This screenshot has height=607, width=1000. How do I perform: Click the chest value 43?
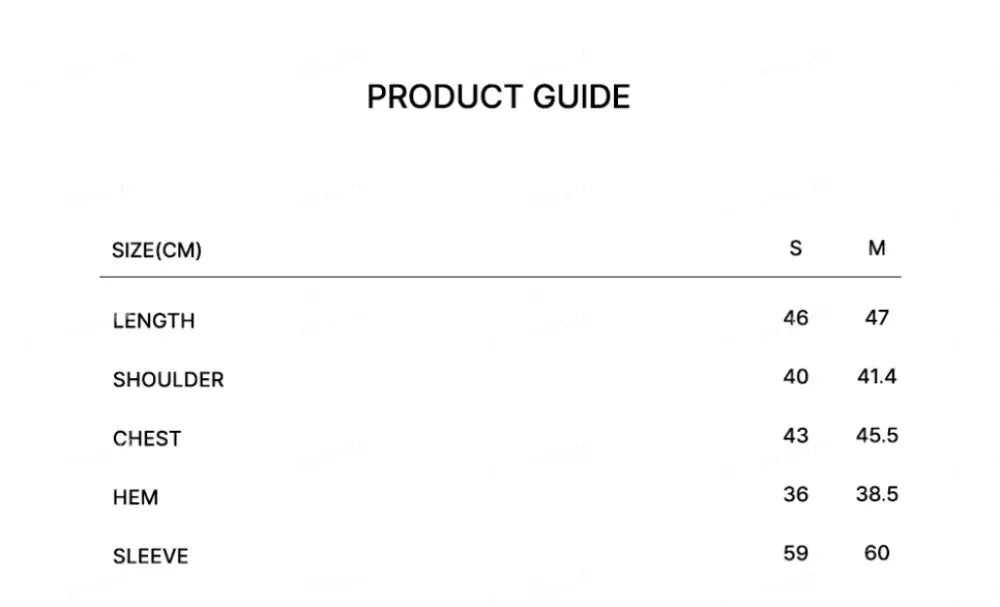[x=796, y=436]
